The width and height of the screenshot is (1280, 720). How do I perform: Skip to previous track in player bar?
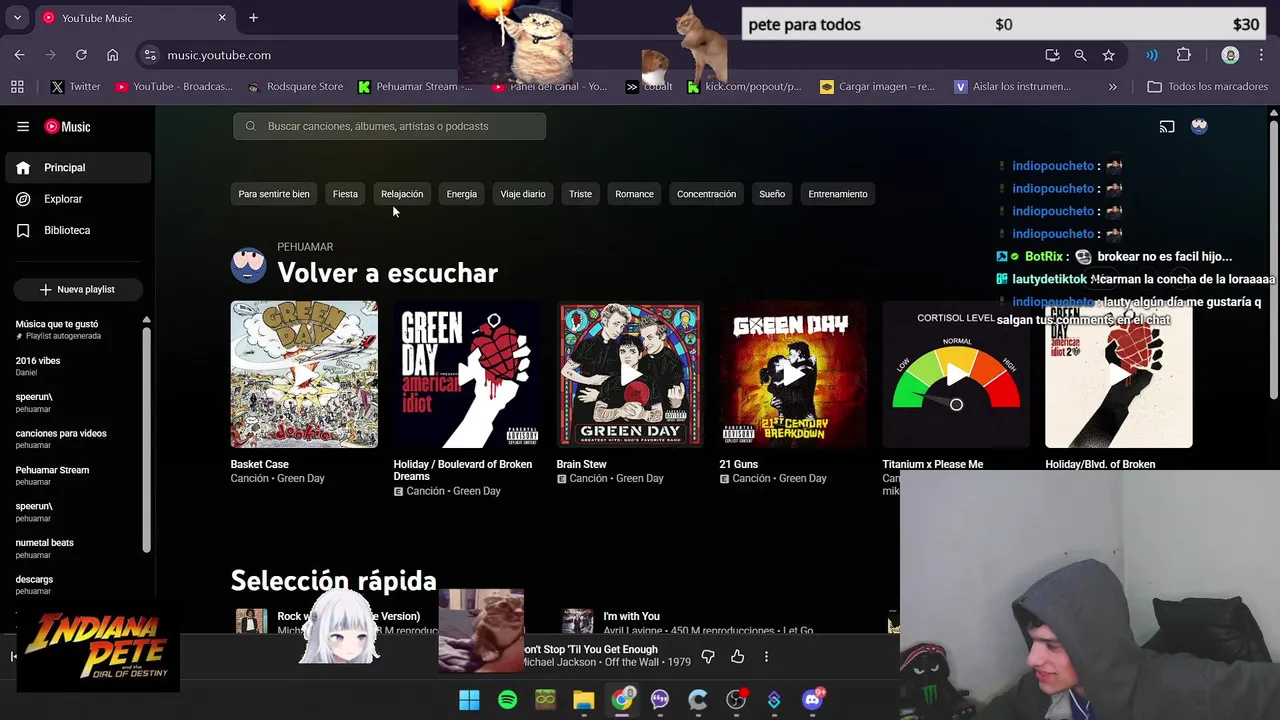pos(13,657)
